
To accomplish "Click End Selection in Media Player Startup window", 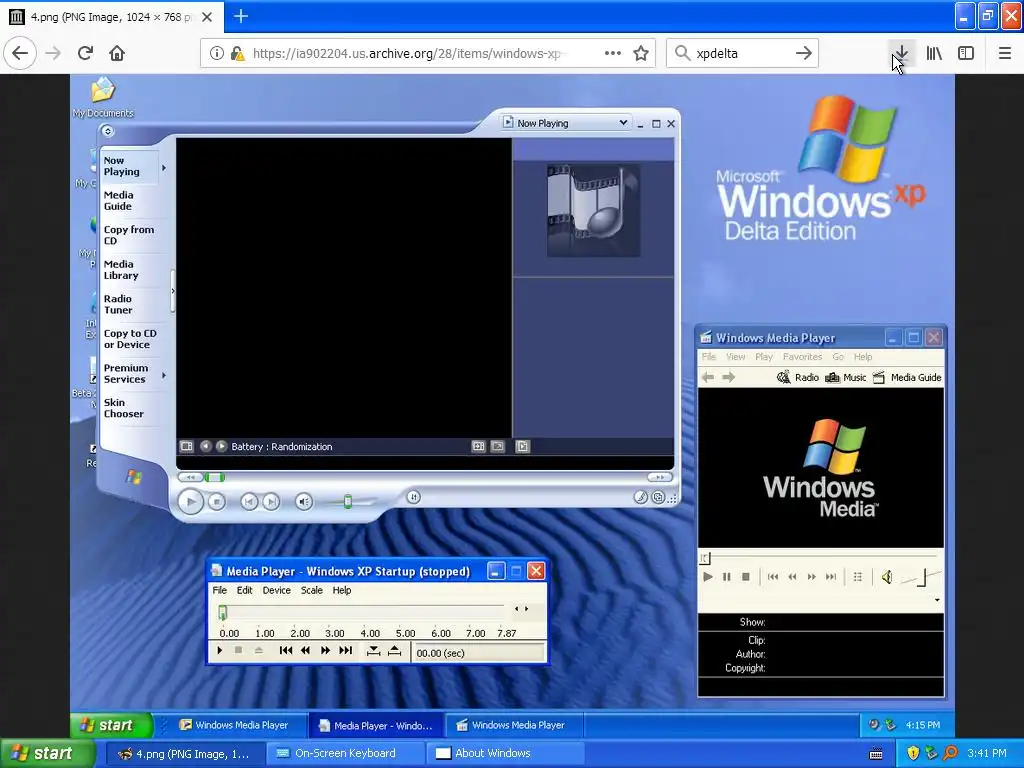I will click(x=394, y=650).
